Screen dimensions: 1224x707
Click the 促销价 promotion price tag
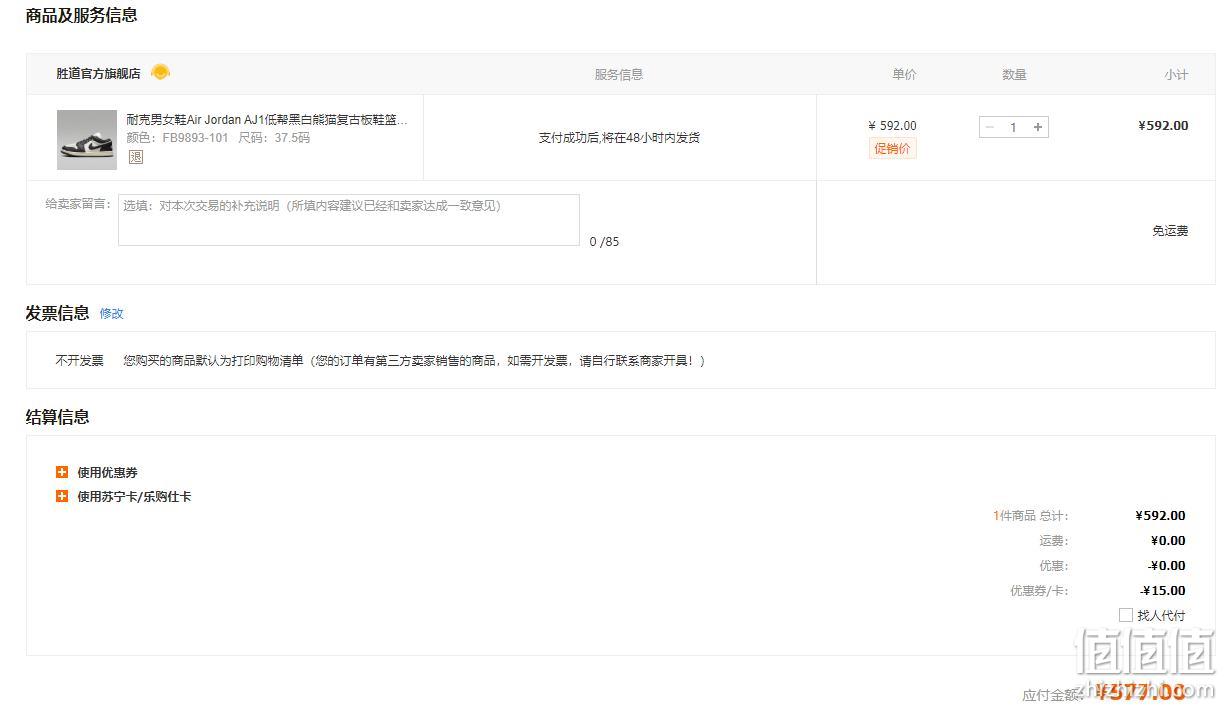pos(893,149)
